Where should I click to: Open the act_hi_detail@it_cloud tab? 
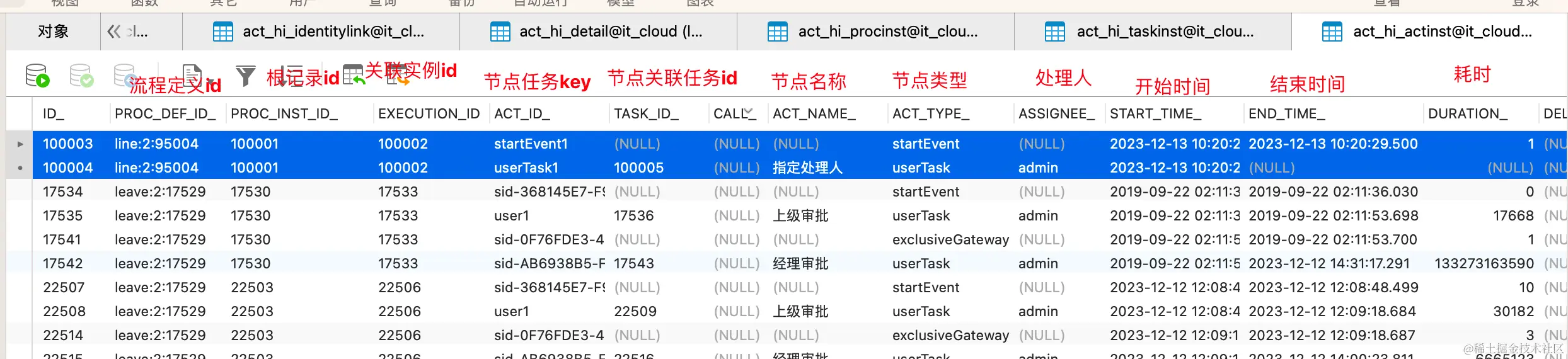[599, 31]
